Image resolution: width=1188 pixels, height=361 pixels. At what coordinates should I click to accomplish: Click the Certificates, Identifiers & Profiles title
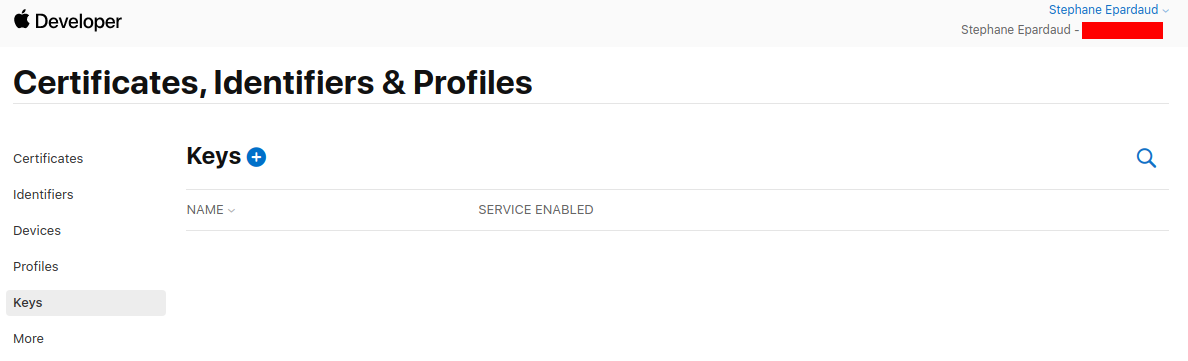tap(273, 83)
